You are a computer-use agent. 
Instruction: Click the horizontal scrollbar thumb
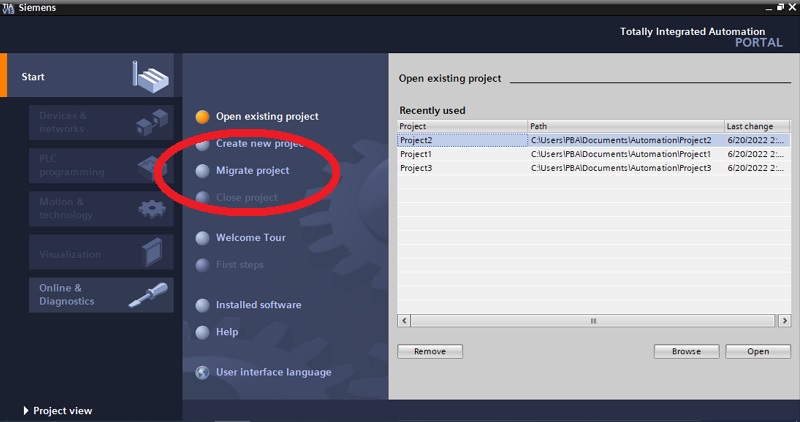pyautogui.click(x=593, y=320)
